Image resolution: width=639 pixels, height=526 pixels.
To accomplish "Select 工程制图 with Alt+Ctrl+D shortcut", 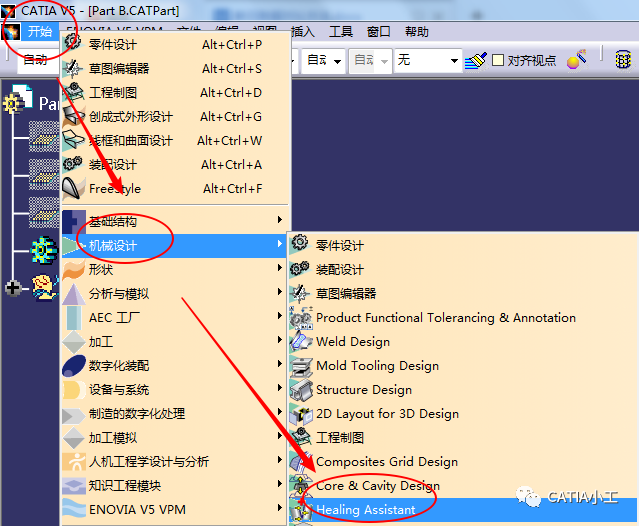I will point(175,92).
